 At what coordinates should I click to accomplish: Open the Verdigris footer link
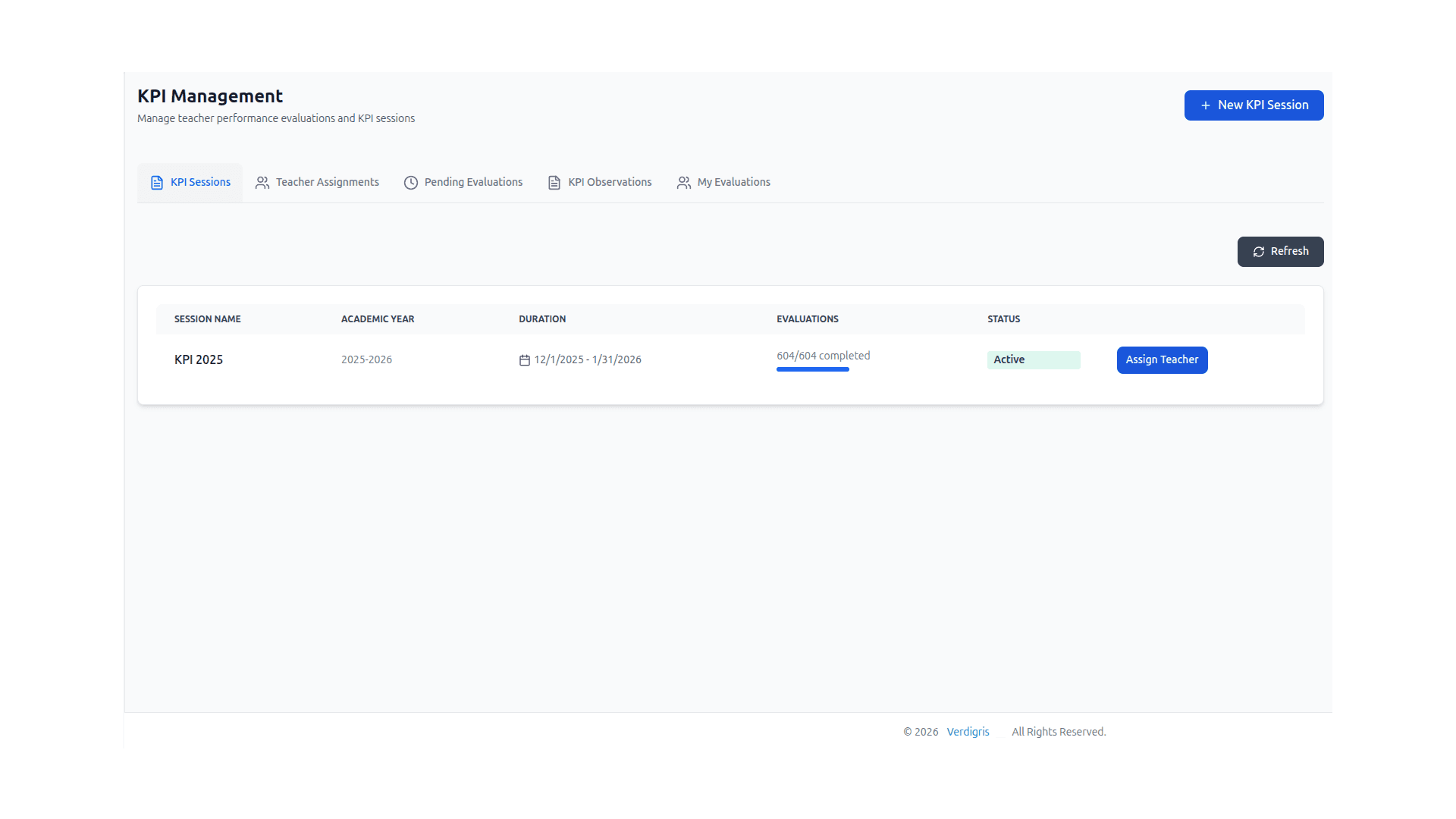pos(968,732)
